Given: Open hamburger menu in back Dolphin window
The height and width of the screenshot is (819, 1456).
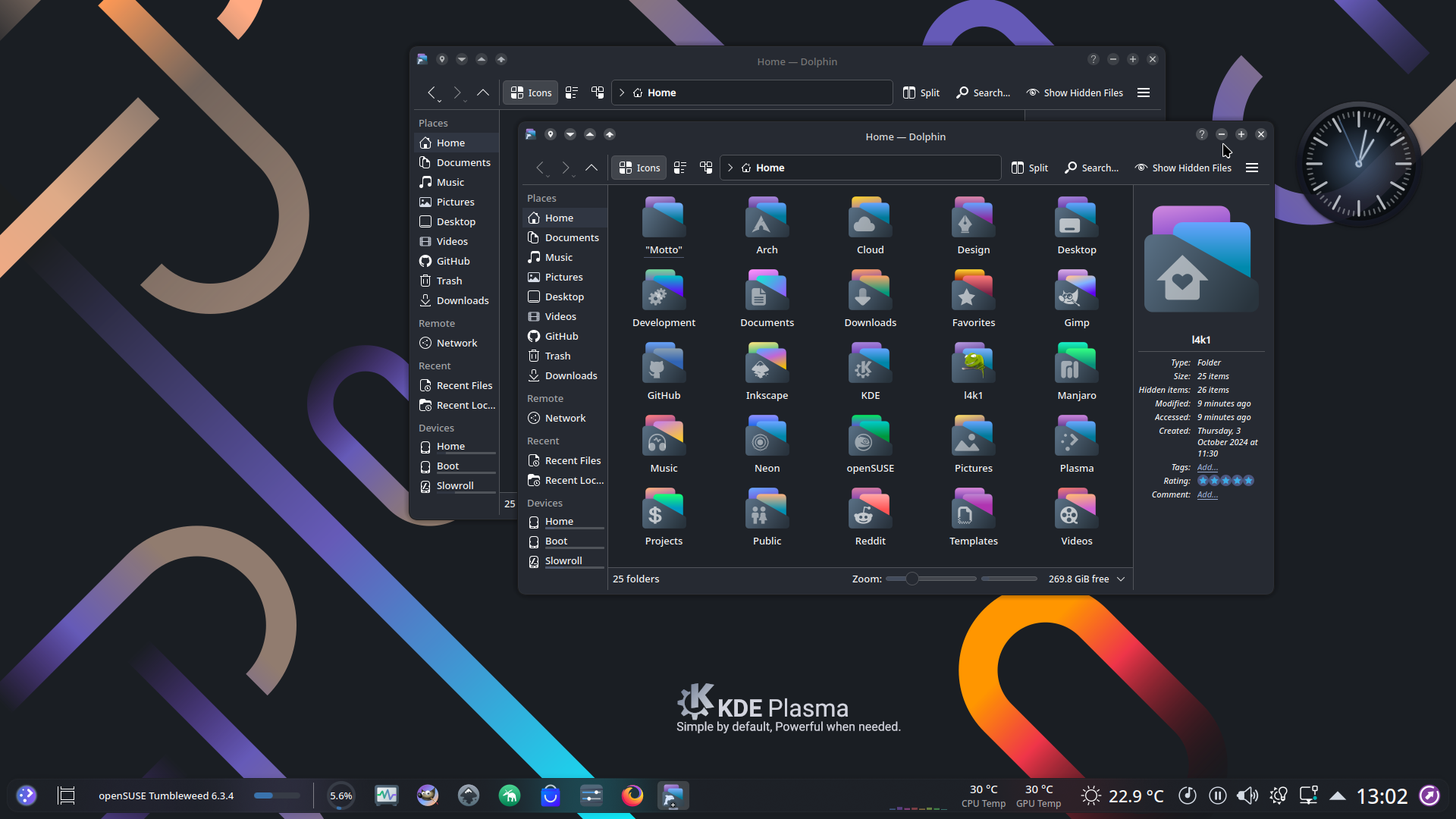Looking at the screenshot, I should [1144, 93].
